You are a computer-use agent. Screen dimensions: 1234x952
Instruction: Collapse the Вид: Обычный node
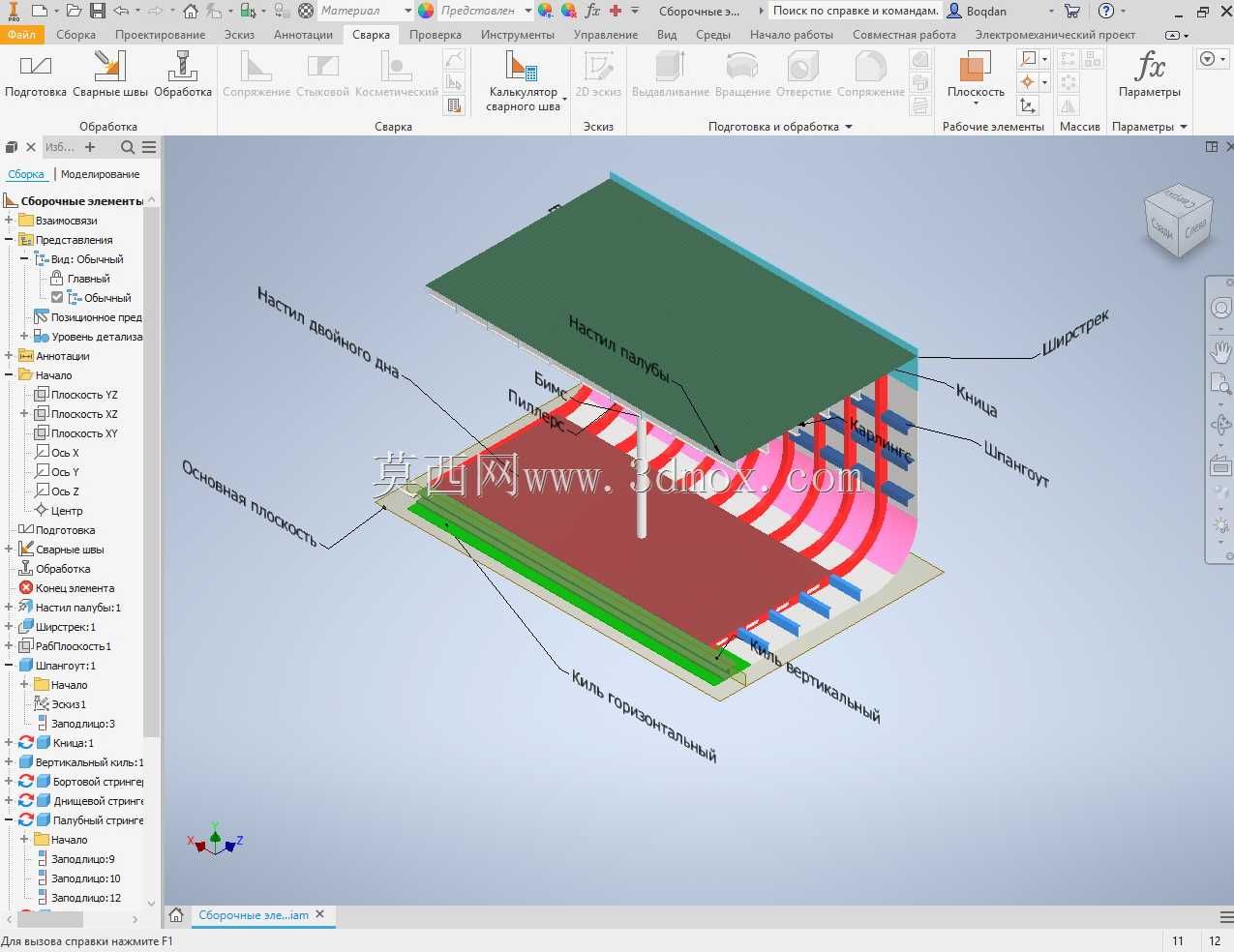[24, 258]
